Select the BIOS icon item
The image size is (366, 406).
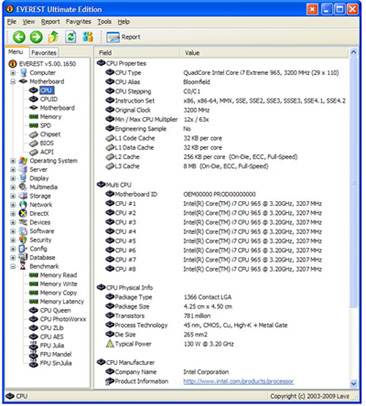pos(33,143)
